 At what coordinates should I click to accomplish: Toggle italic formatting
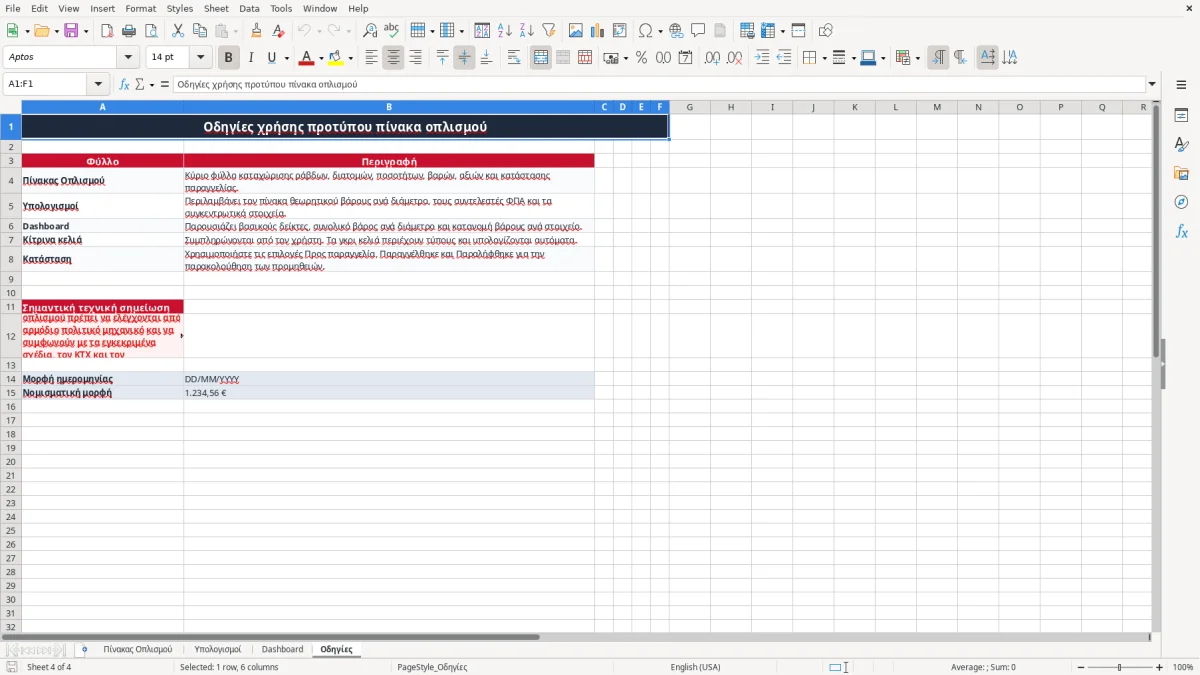pos(251,58)
